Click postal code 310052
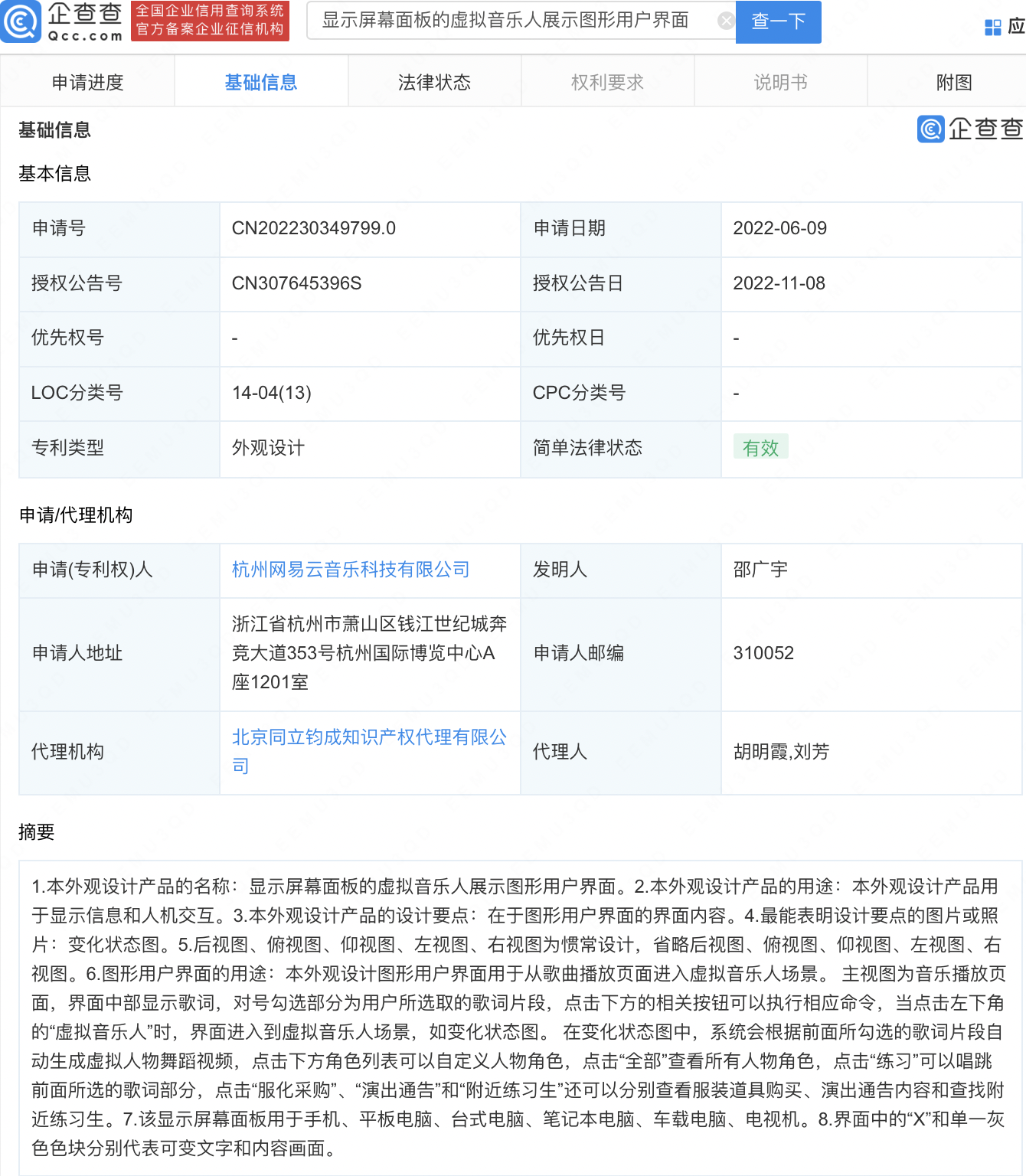 tap(763, 653)
